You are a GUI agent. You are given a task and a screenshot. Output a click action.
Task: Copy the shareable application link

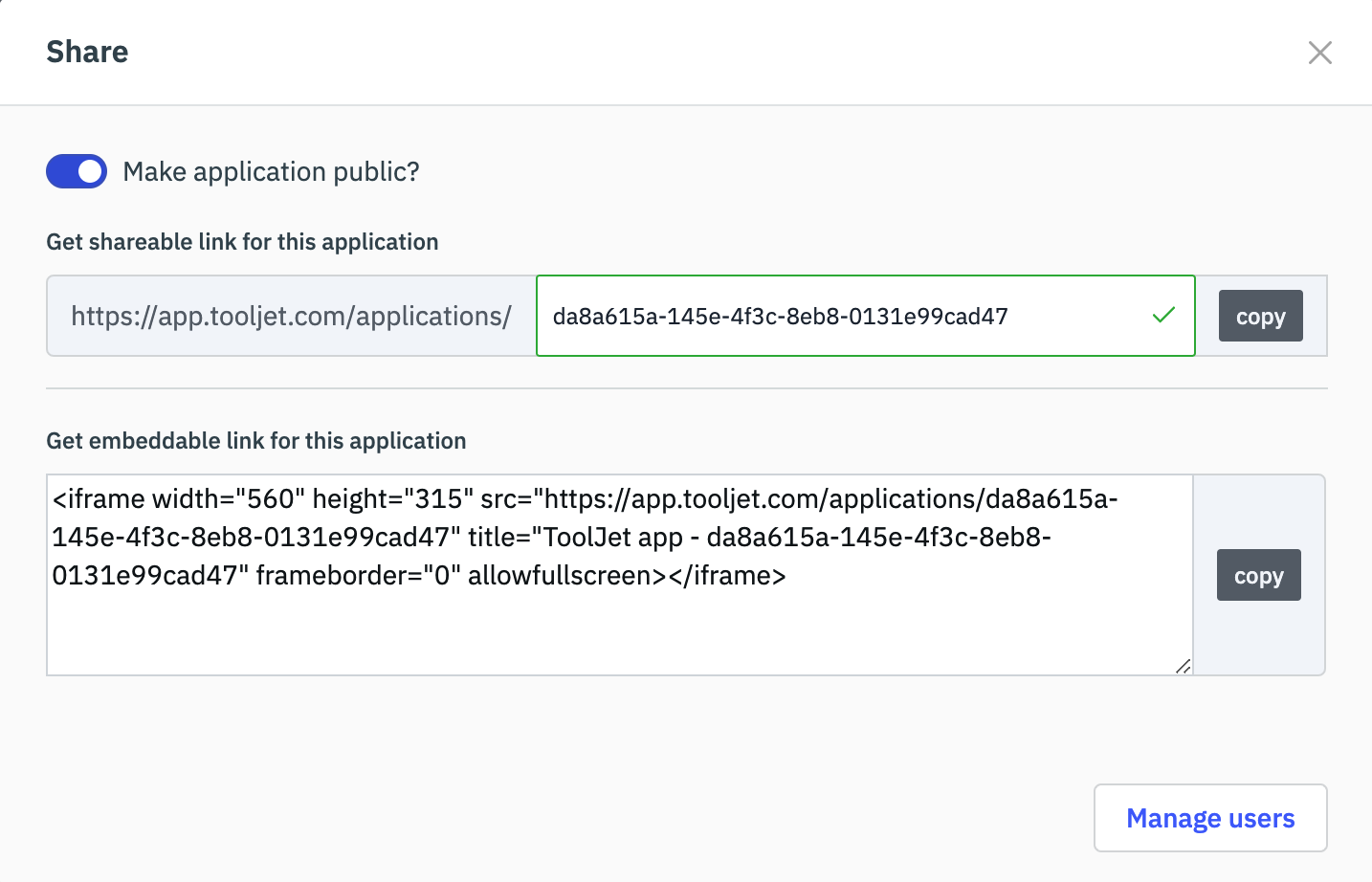tap(1260, 316)
